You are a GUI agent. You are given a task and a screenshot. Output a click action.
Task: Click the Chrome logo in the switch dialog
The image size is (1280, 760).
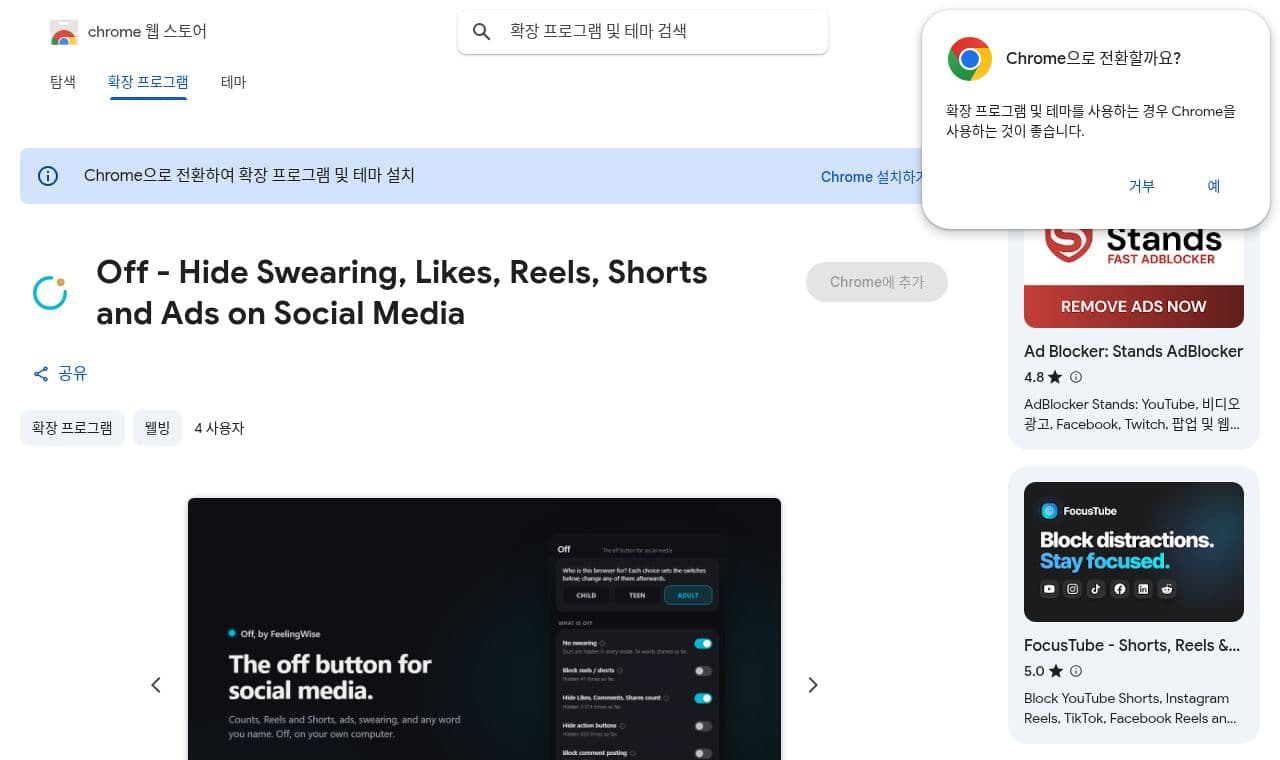click(970, 59)
